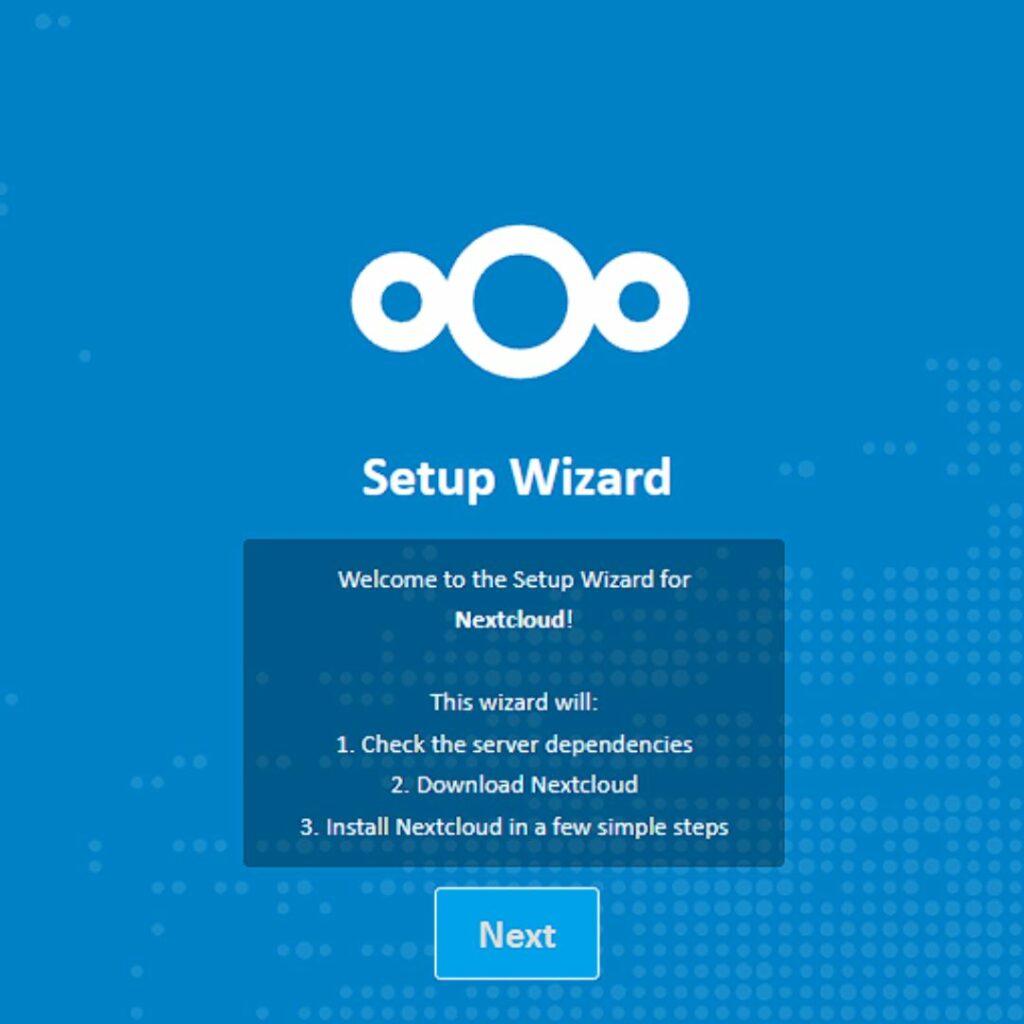Select the Setup Wizard heading
1024x1024 pixels.
pyautogui.click(x=517, y=477)
